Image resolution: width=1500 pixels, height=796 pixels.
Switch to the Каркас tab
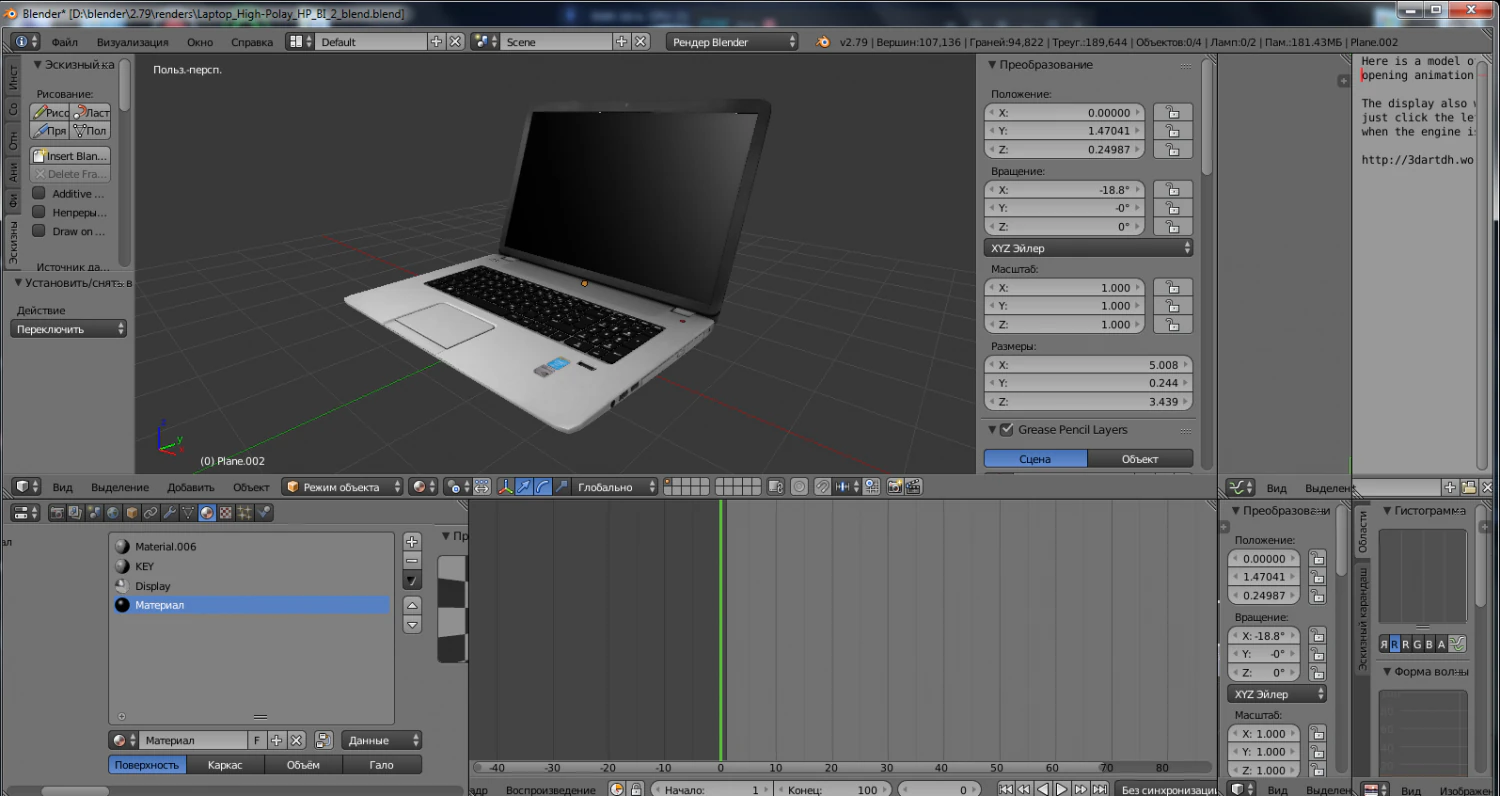click(x=225, y=765)
